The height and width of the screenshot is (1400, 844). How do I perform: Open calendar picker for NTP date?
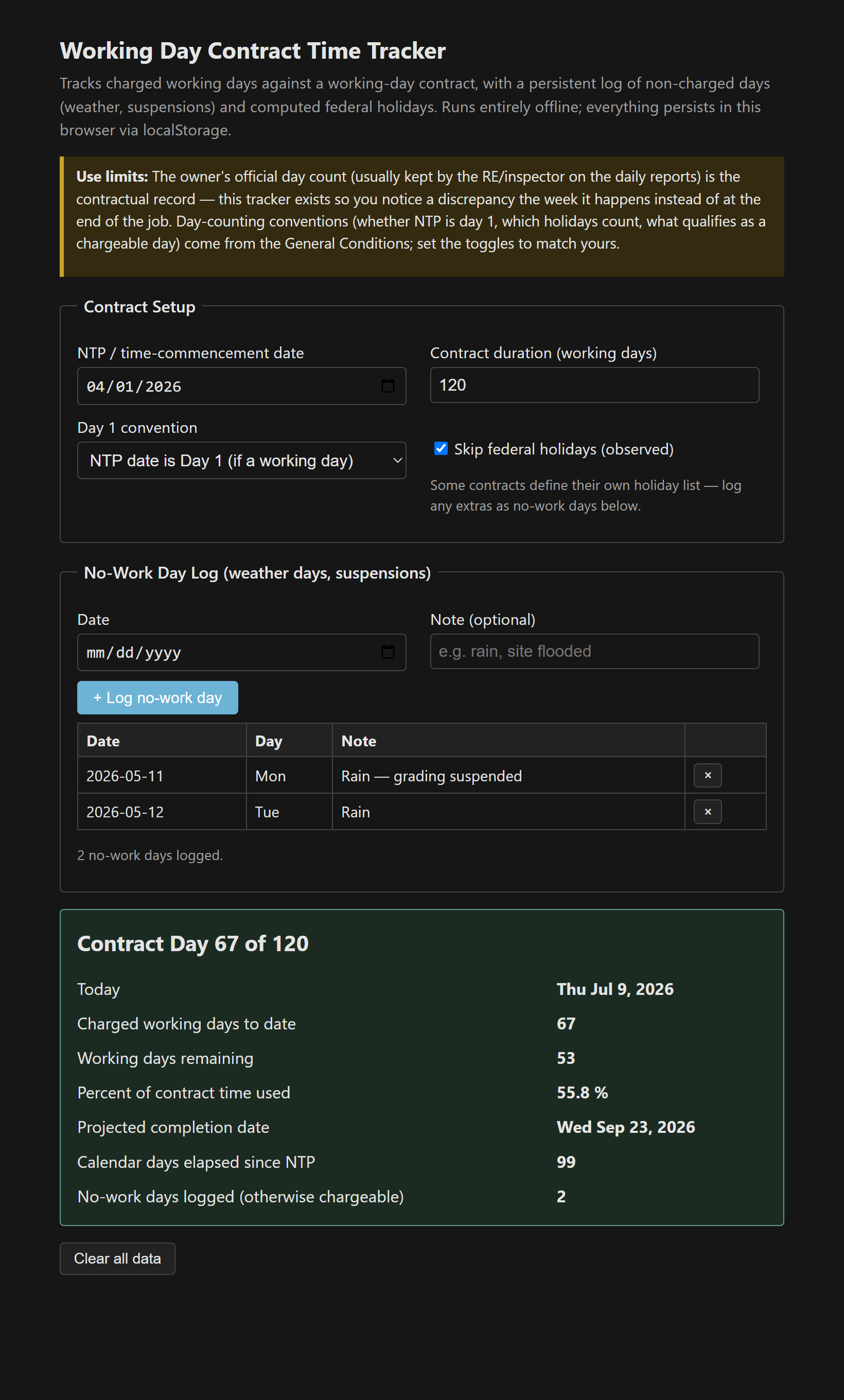(388, 387)
